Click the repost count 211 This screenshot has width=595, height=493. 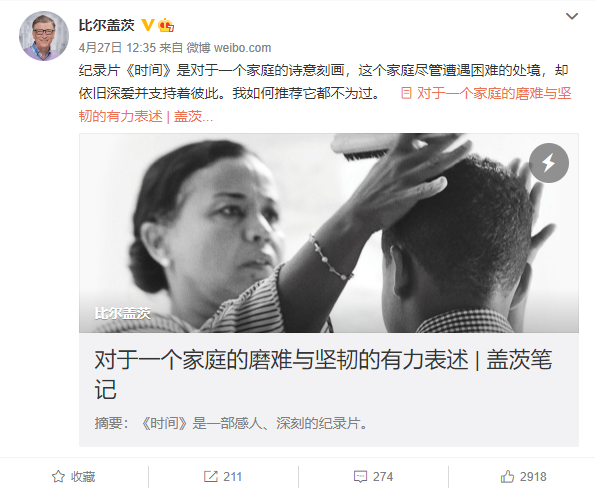coord(232,477)
